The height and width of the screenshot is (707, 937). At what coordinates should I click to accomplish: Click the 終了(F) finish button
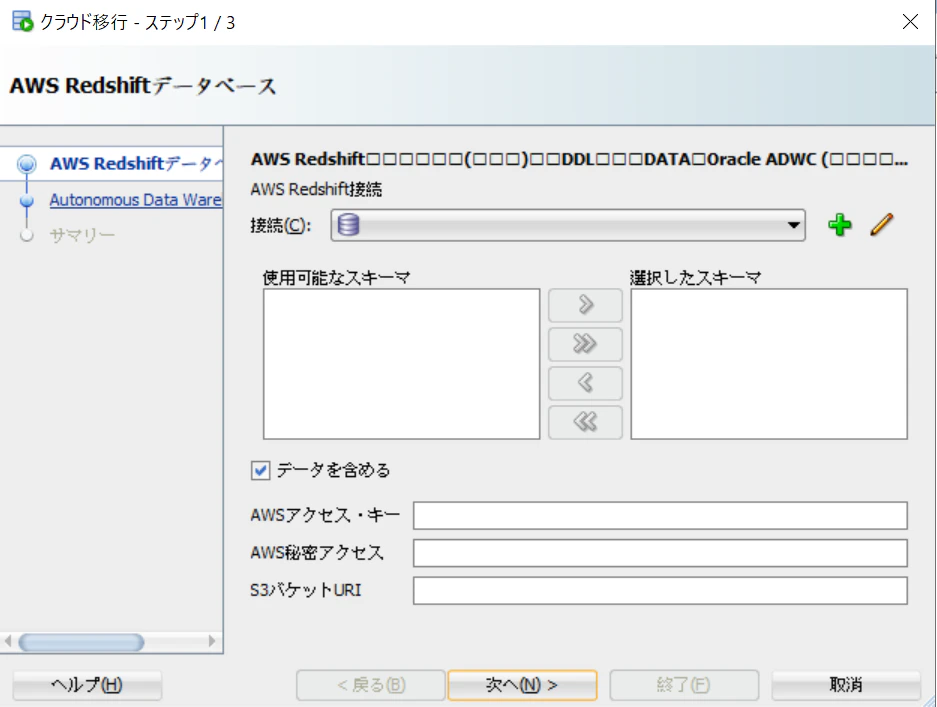pos(684,684)
